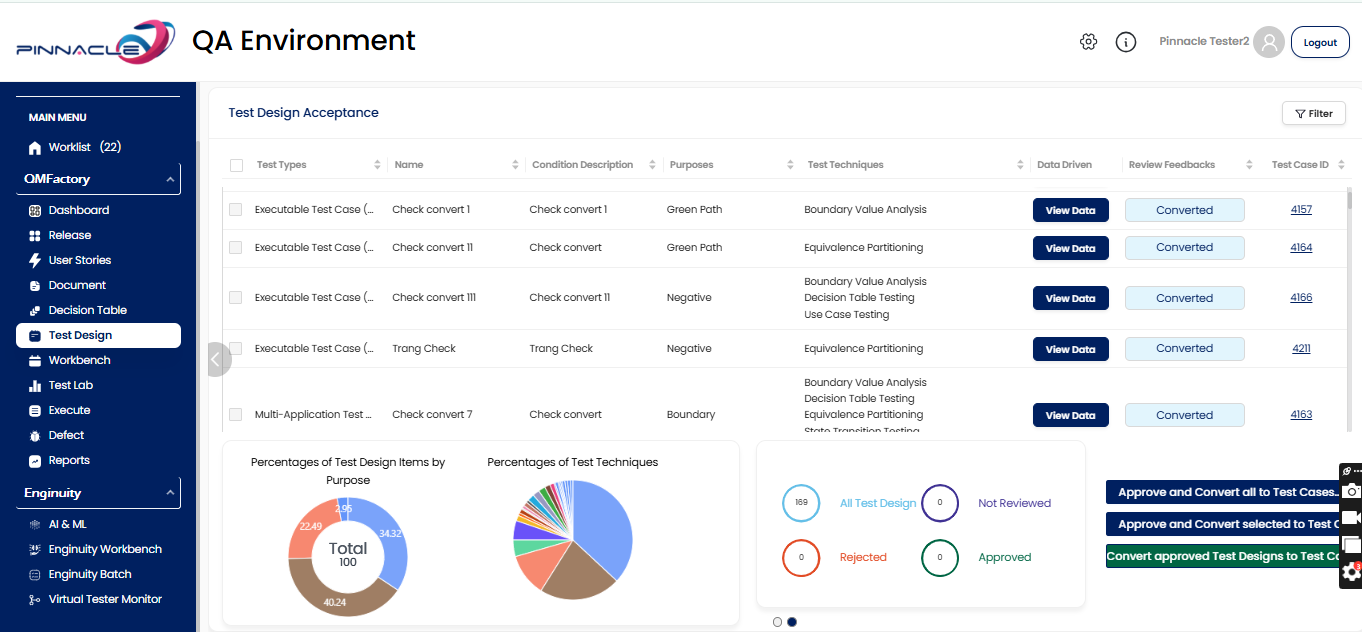Navigate to the Reports menu item

[69, 461]
